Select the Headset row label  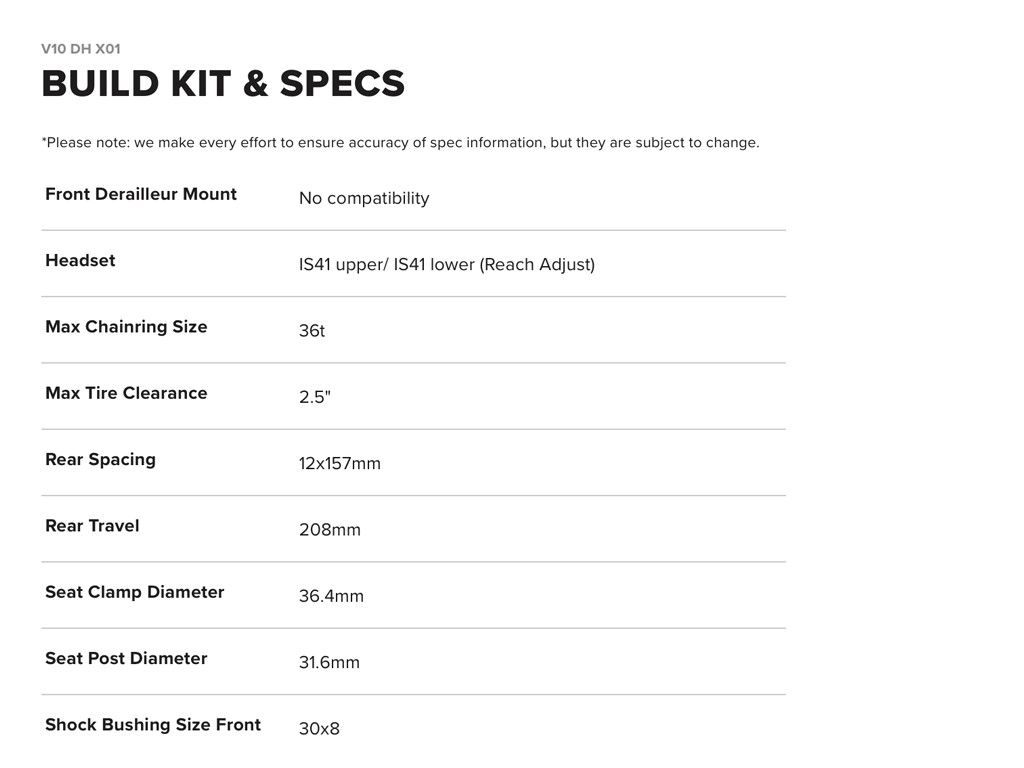point(80,260)
